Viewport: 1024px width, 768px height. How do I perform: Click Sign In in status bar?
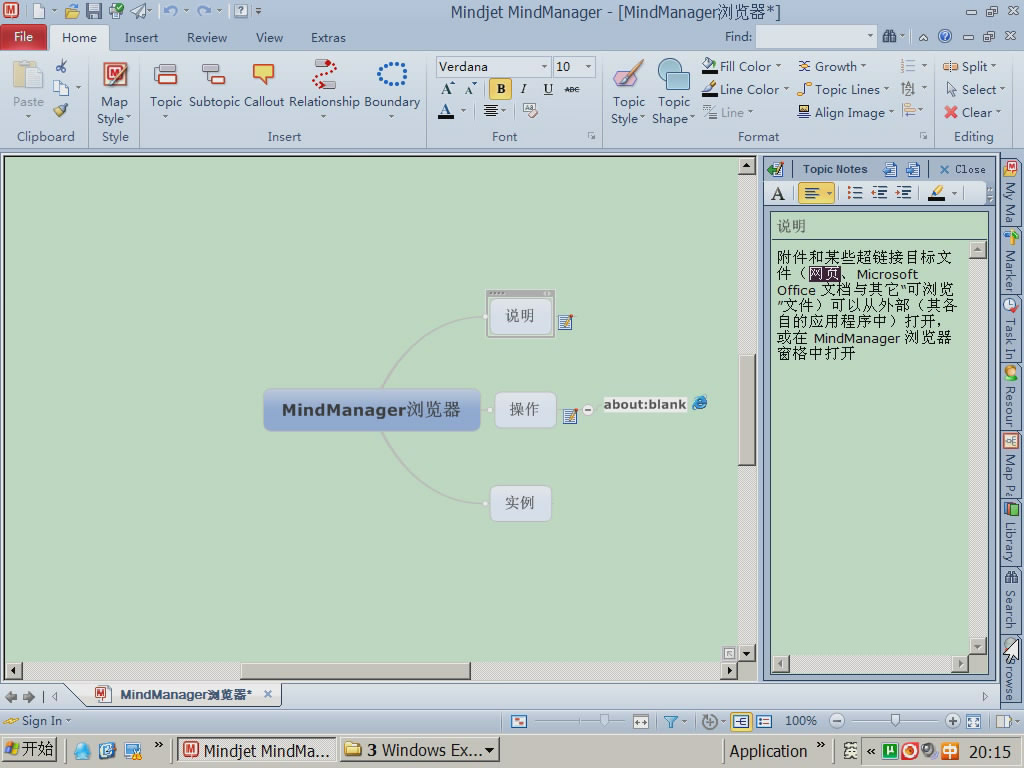37,721
